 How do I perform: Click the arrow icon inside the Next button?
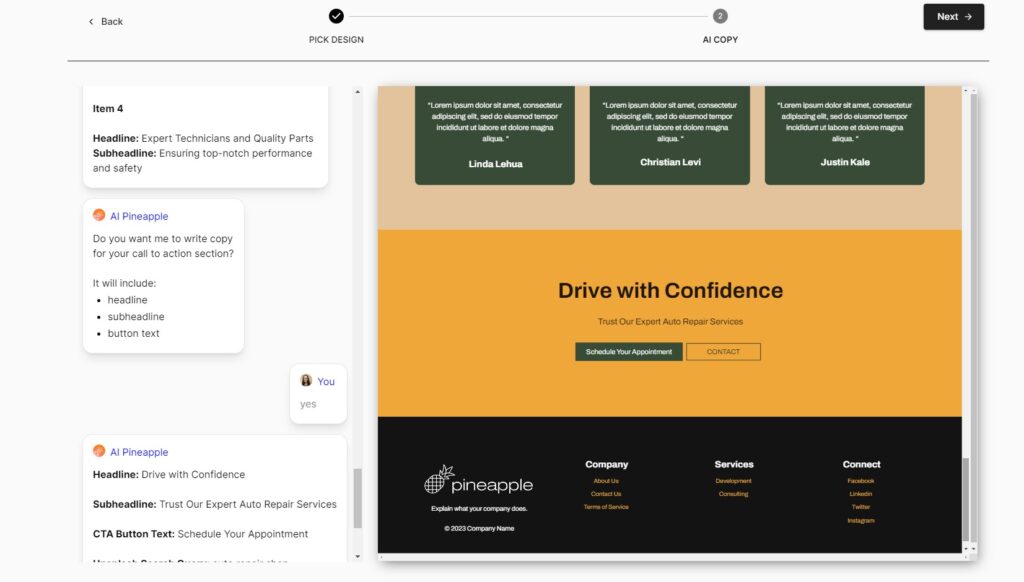pos(966,17)
